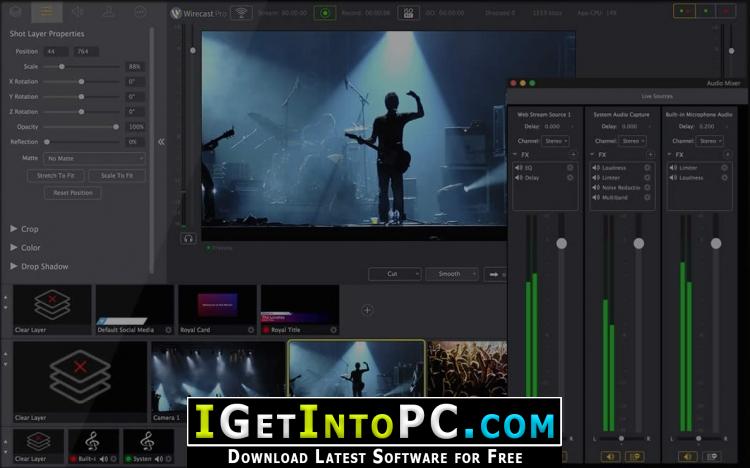Toggle Loudness effect on System Audio Capture
The image size is (750, 468).
click(647, 168)
